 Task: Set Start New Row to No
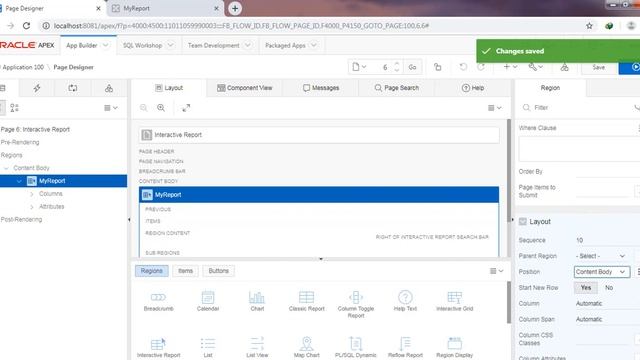609,288
